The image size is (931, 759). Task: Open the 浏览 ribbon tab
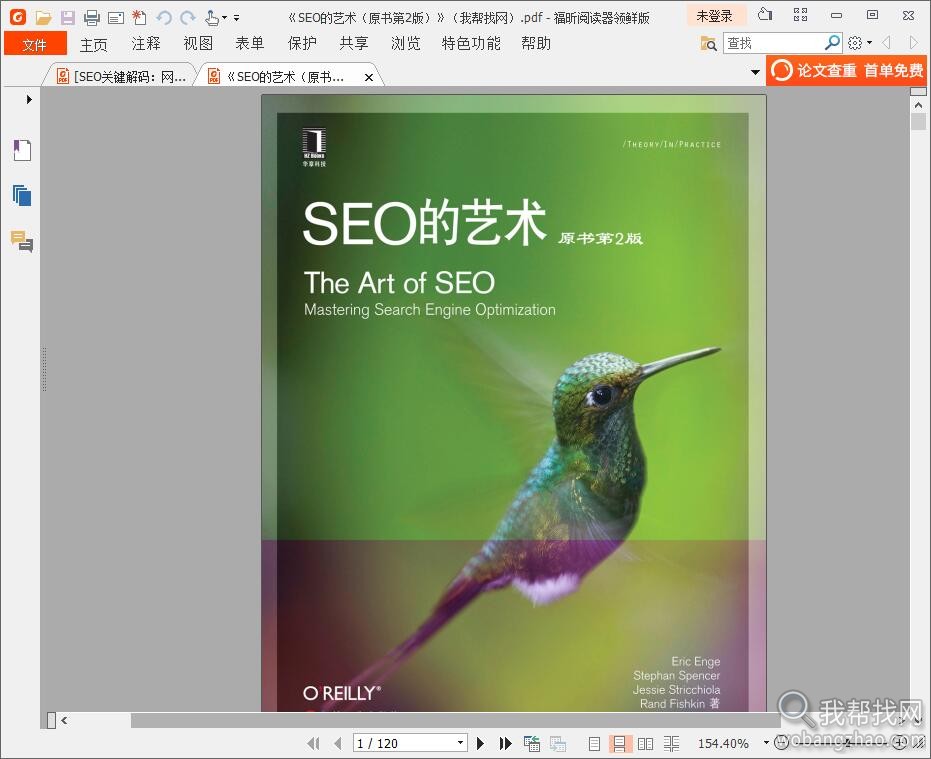[406, 43]
